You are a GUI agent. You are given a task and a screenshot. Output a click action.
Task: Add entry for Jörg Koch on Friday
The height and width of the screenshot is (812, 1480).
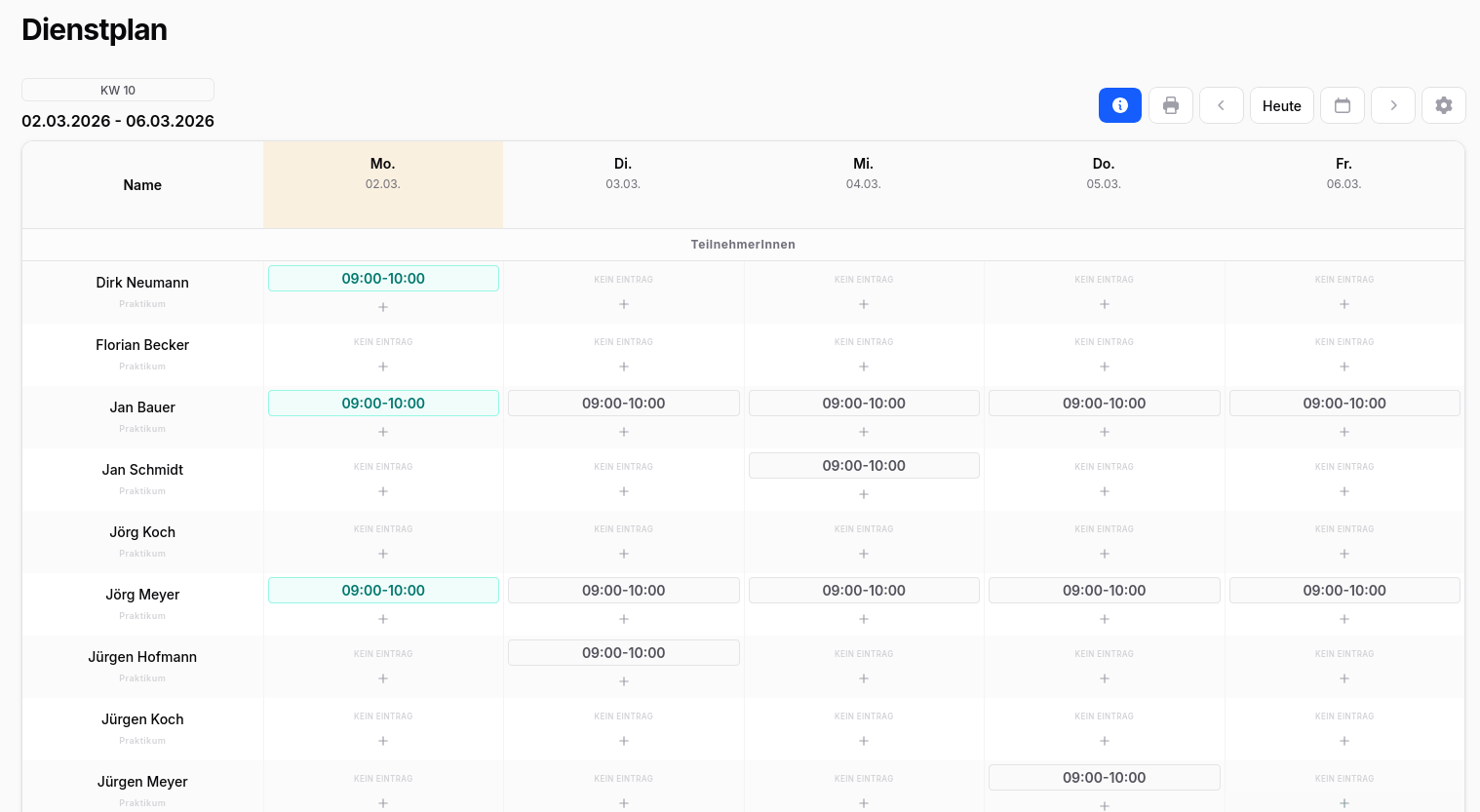click(1344, 554)
